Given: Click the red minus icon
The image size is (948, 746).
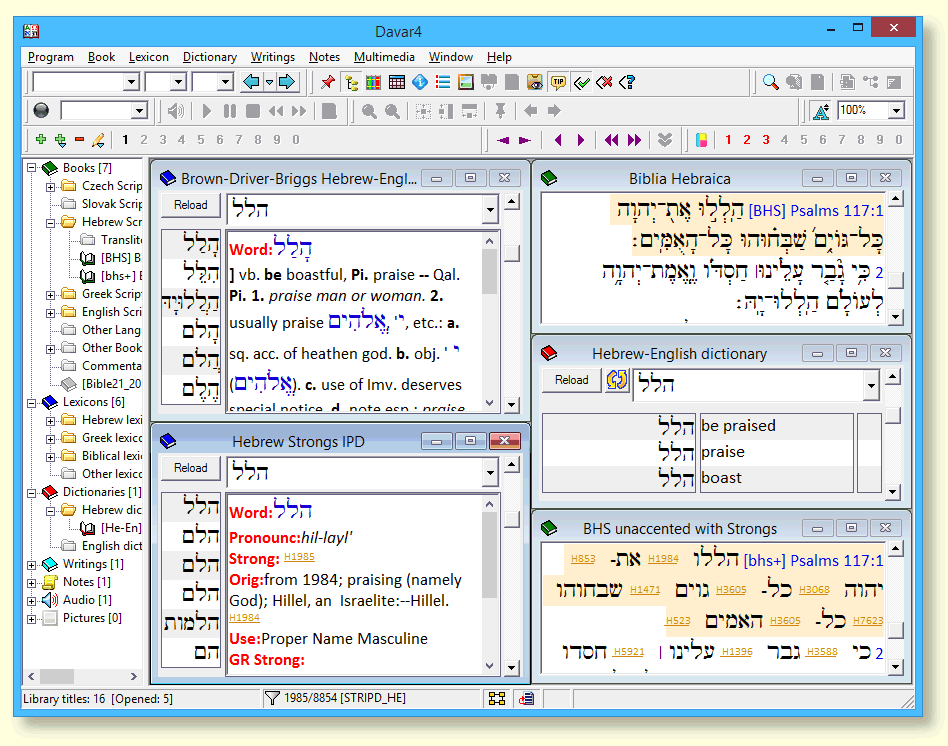Looking at the screenshot, I should coord(79,140).
